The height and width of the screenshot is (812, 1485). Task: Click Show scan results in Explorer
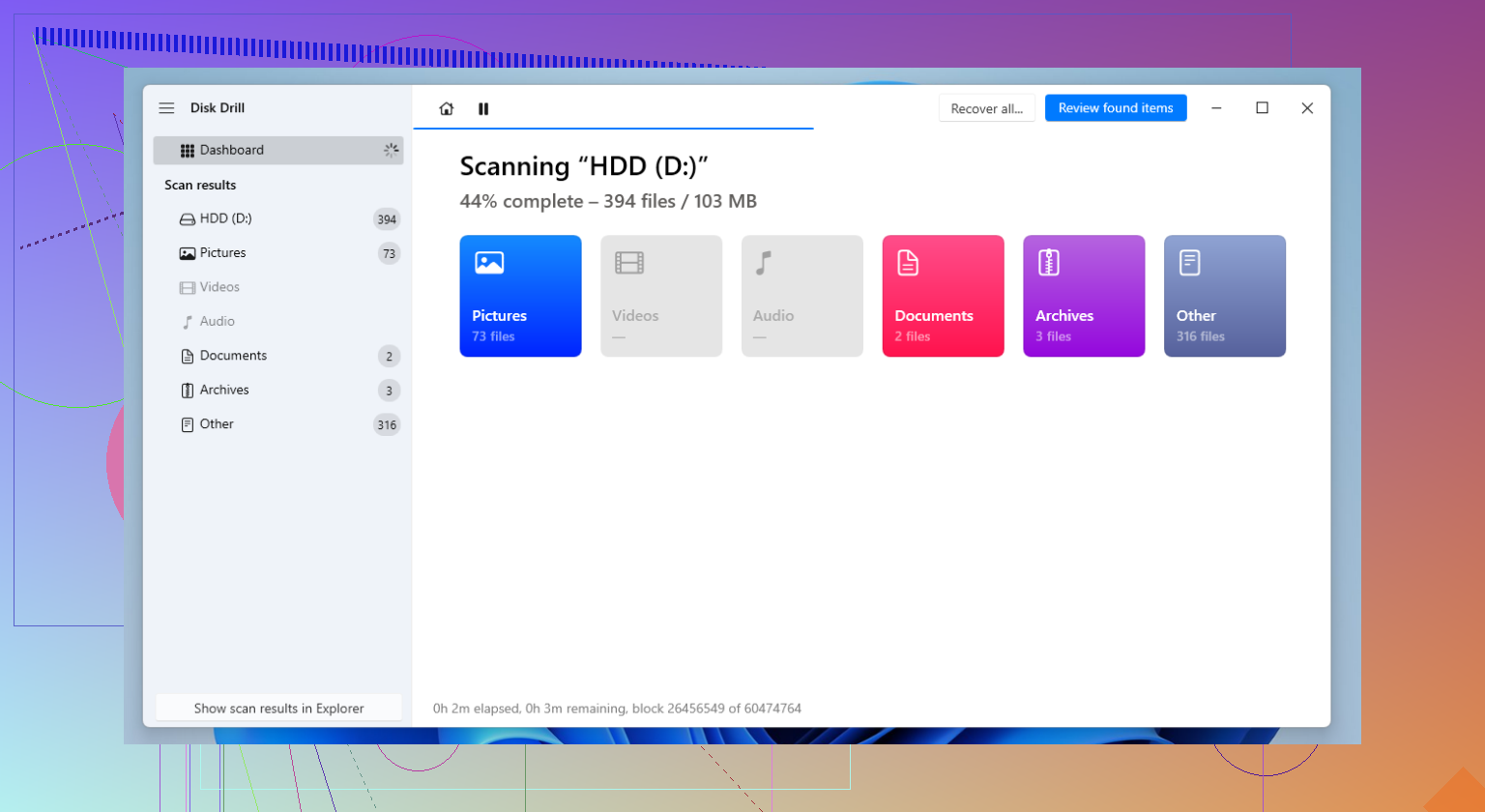[x=278, y=708]
